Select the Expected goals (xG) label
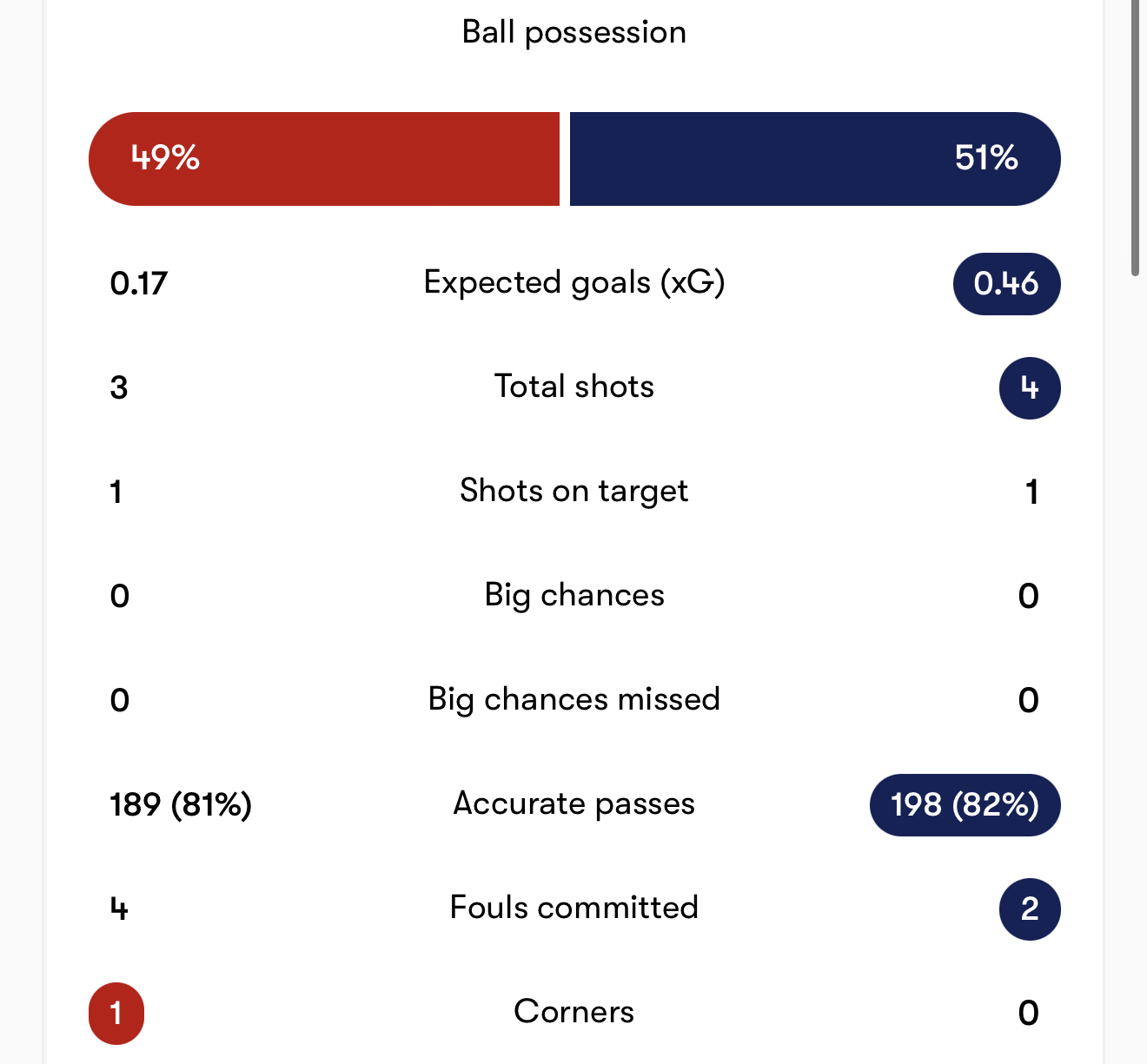Image resolution: width=1147 pixels, height=1064 pixels. pos(573,283)
